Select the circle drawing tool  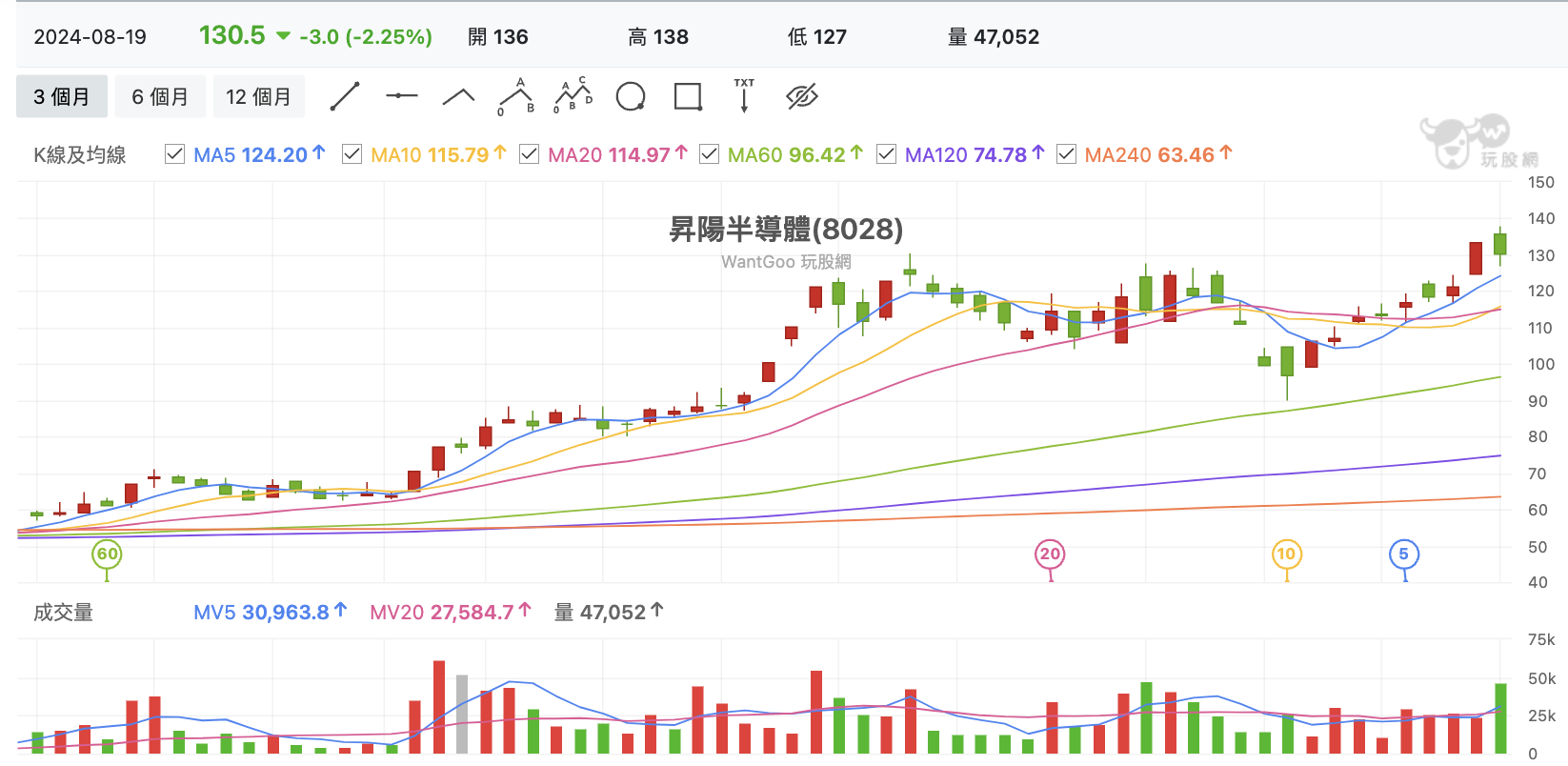pos(631,96)
